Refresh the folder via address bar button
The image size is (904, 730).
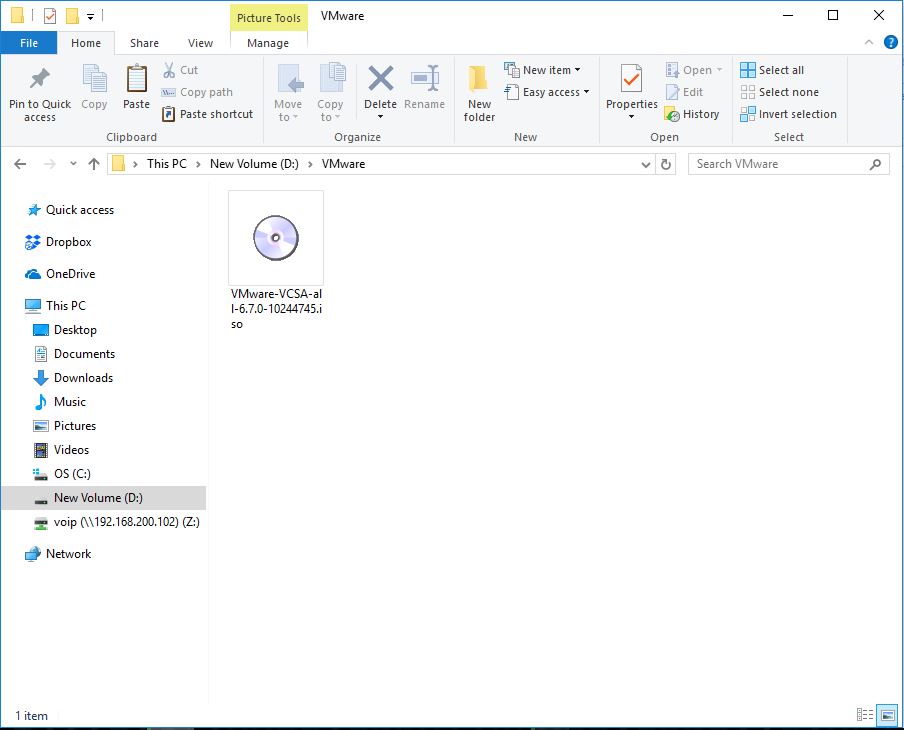(x=667, y=164)
